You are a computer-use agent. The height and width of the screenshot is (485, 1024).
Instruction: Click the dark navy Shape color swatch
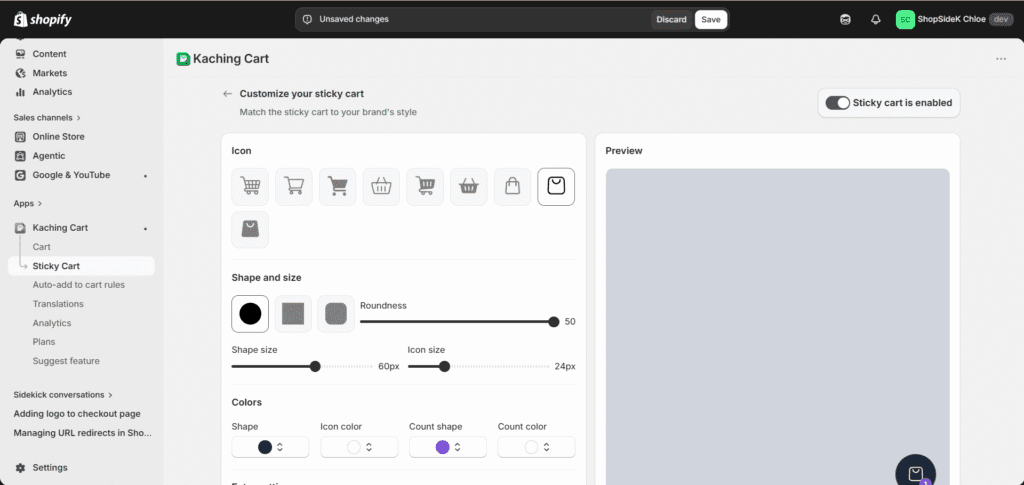coord(264,447)
